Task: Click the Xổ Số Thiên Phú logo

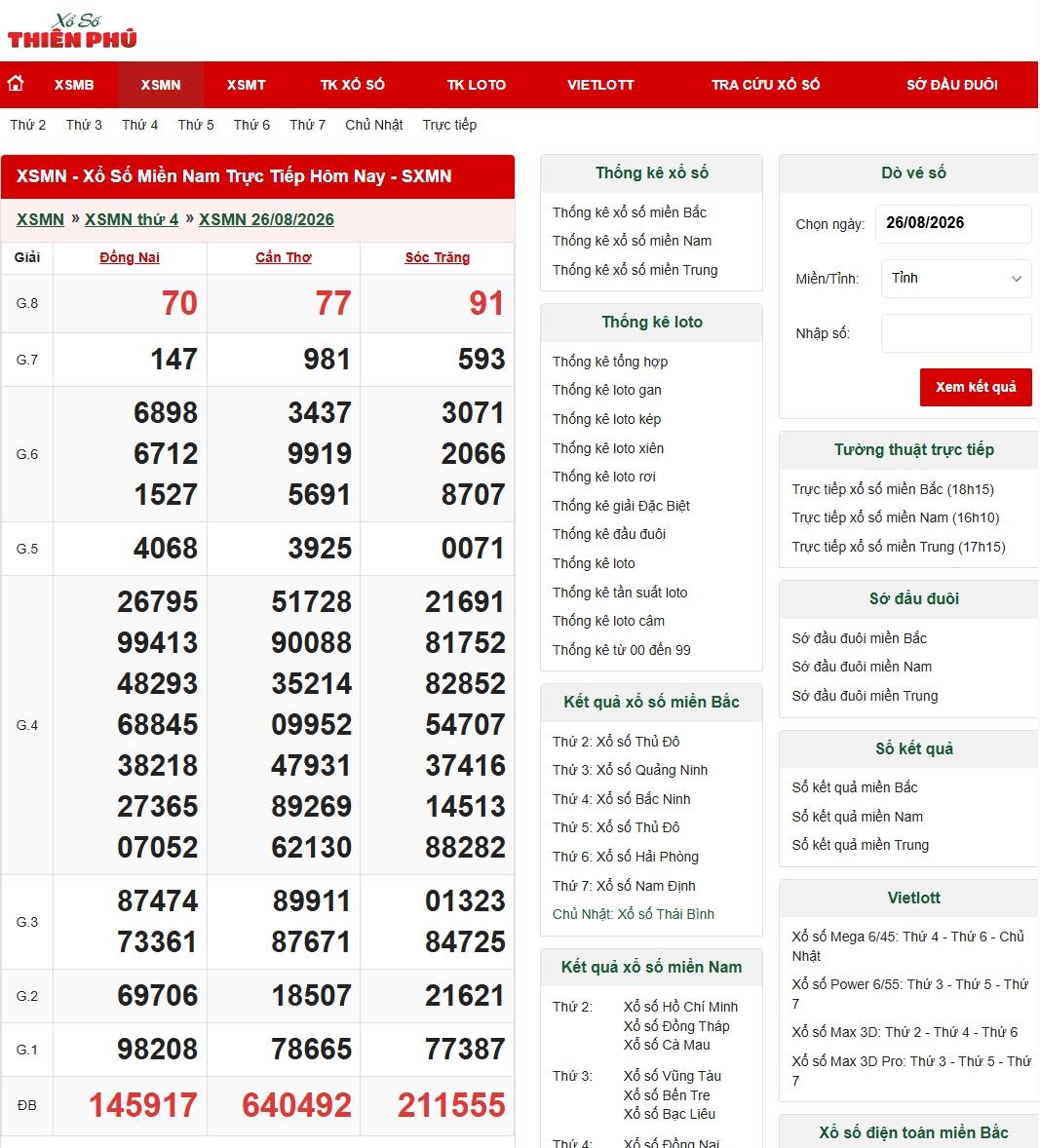Action: tap(72, 31)
